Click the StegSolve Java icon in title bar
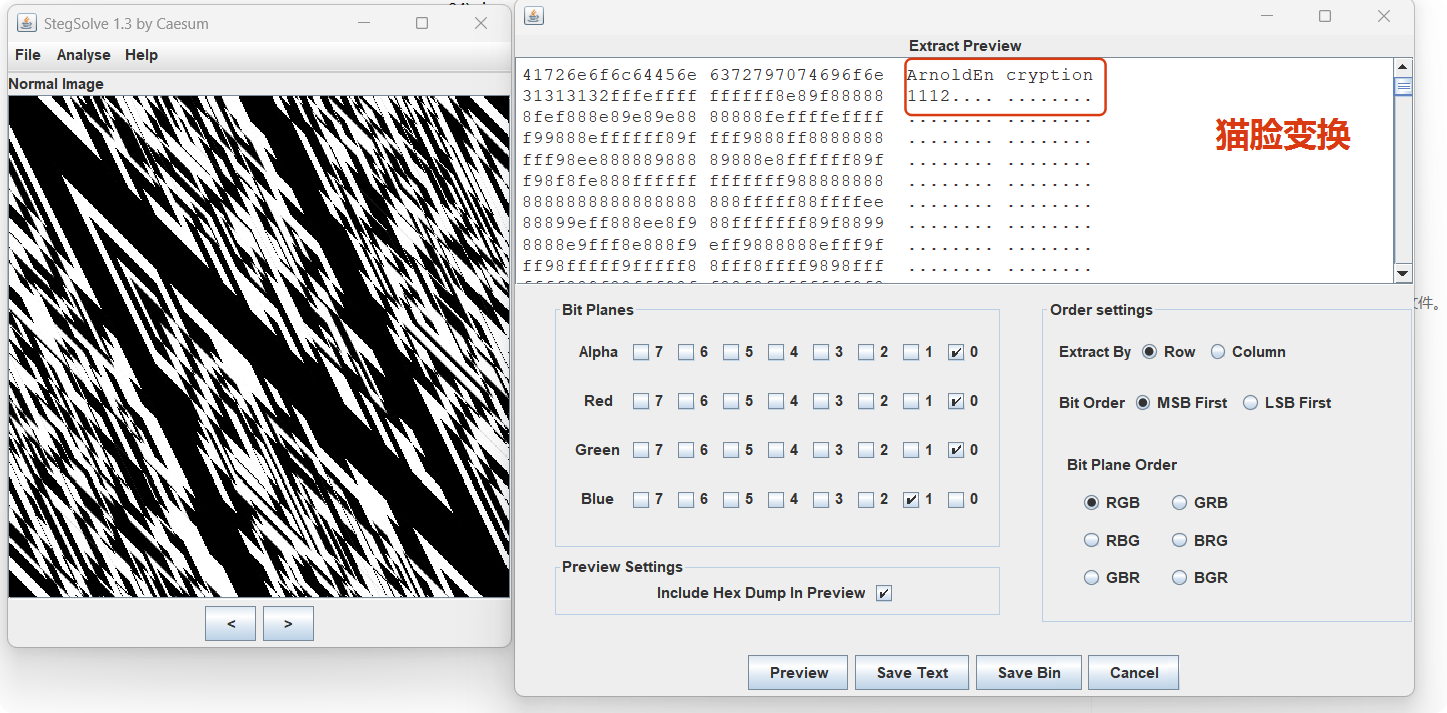 pyautogui.click(x=26, y=23)
